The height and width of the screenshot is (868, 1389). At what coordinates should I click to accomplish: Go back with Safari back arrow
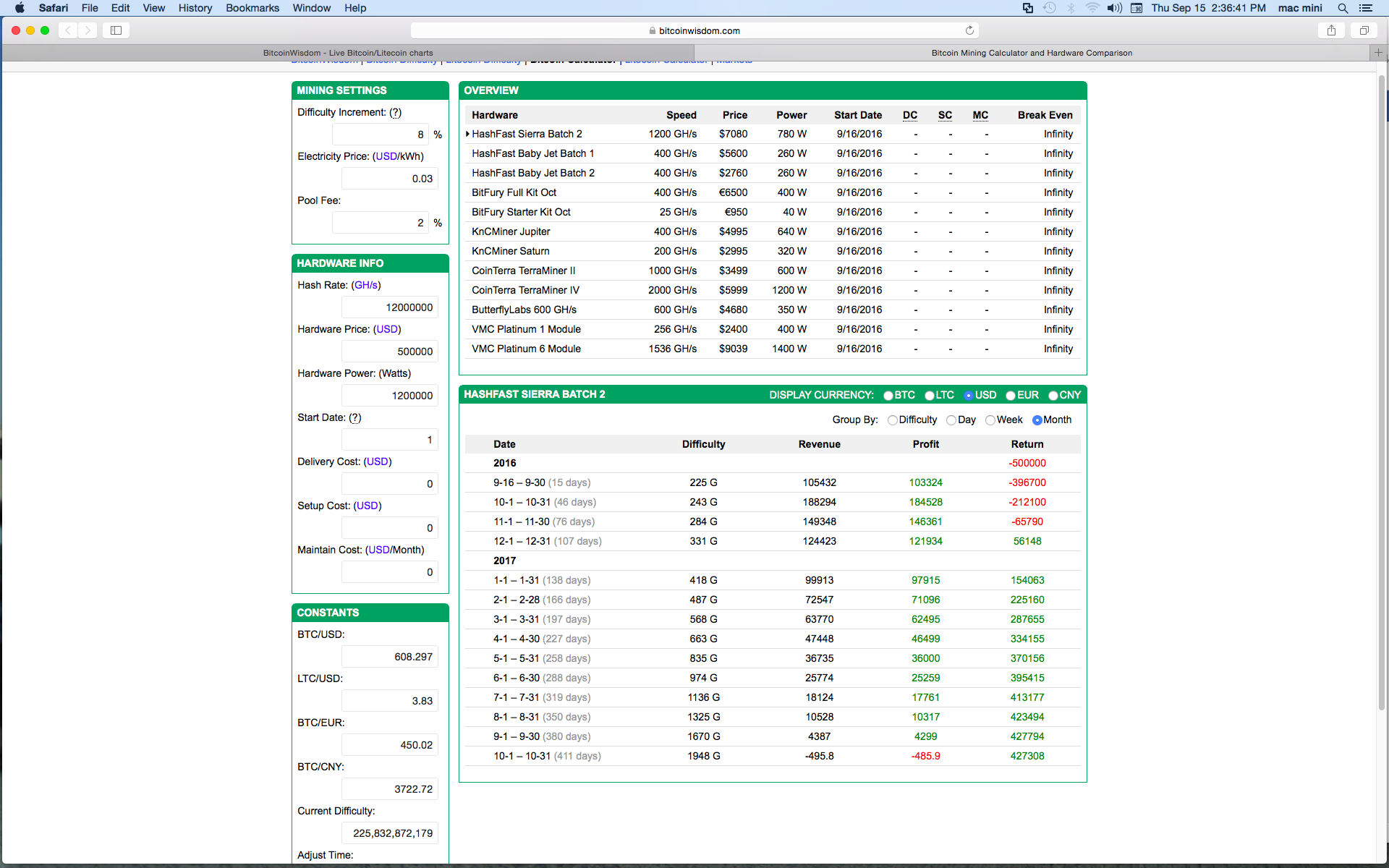[68, 30]
